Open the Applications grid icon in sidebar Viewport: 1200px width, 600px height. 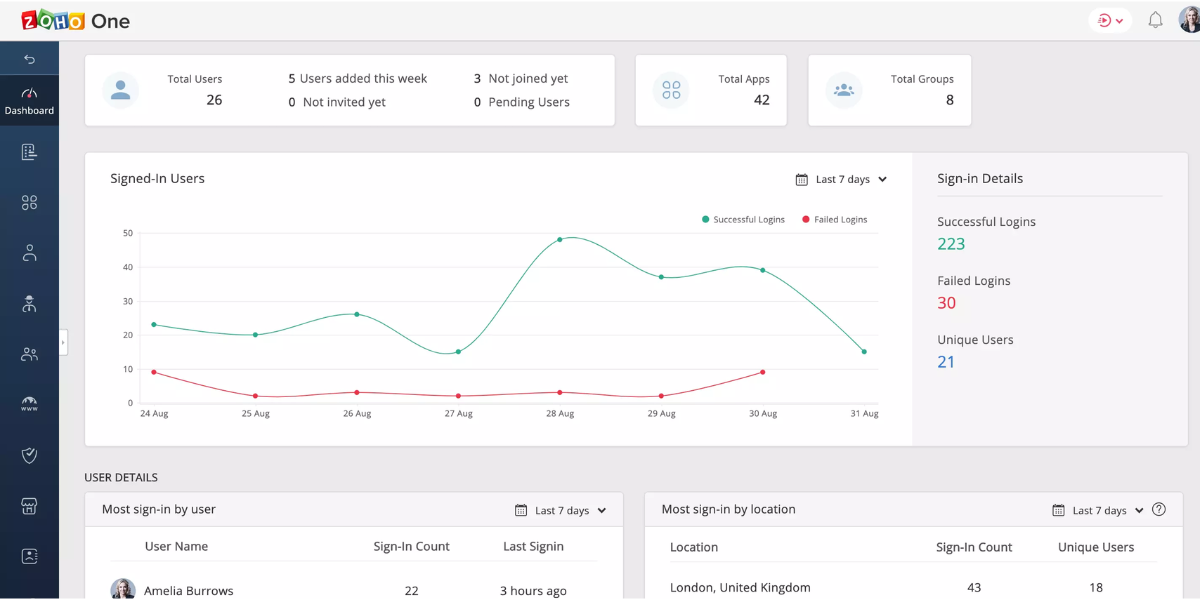click(x=29, y=202)
